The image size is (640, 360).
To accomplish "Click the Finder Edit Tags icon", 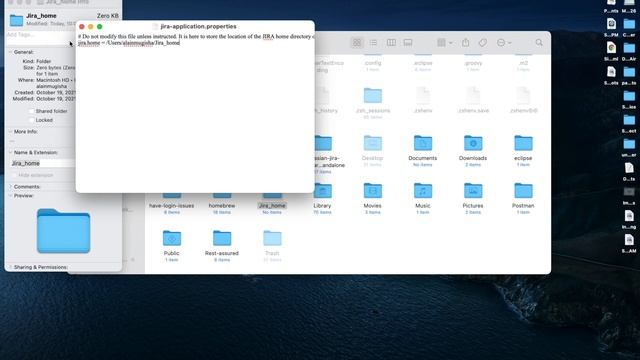I will point(482,42).
